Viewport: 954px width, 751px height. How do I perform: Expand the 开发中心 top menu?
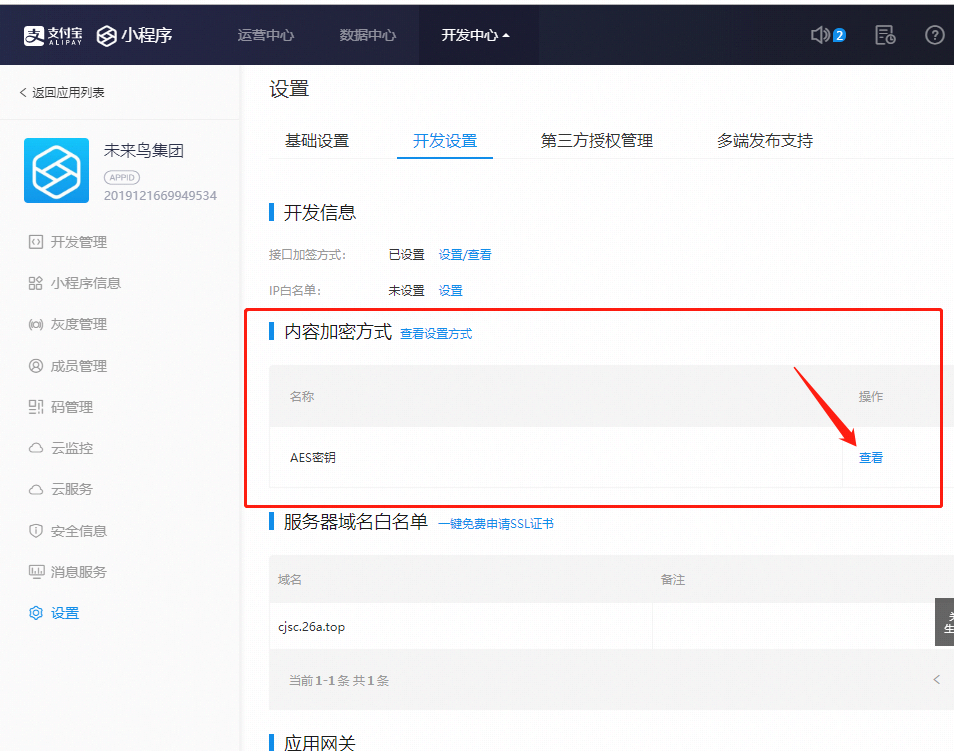[x=475, y=35]
